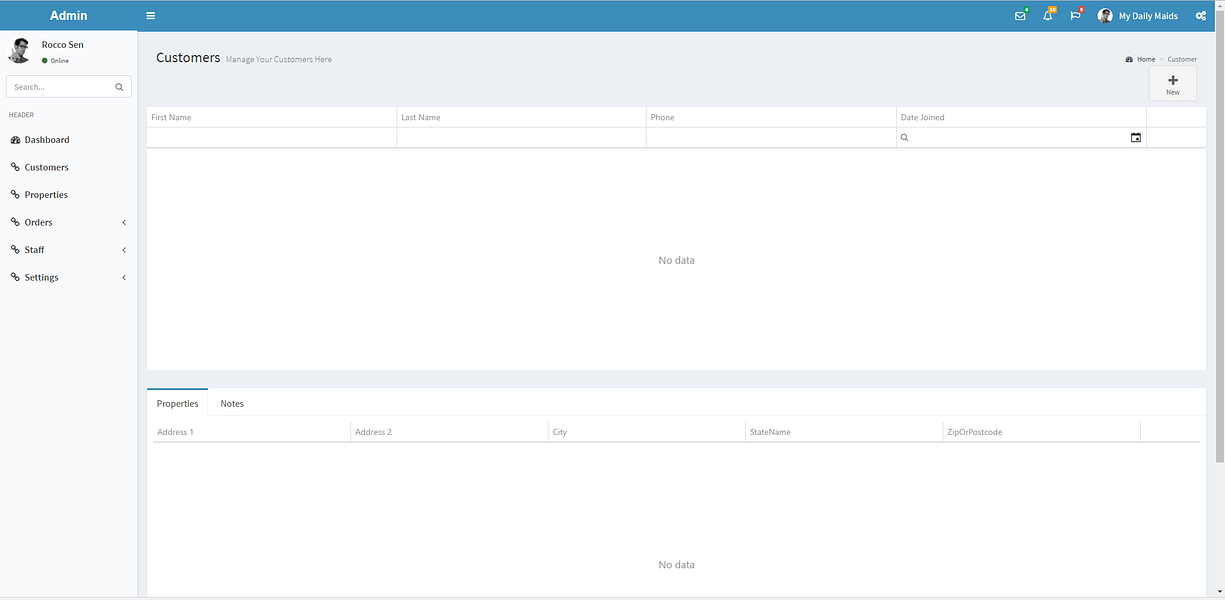Sort by StateName column header
This screenshot has height=600, width=1225.
click(x=843, y=432)
